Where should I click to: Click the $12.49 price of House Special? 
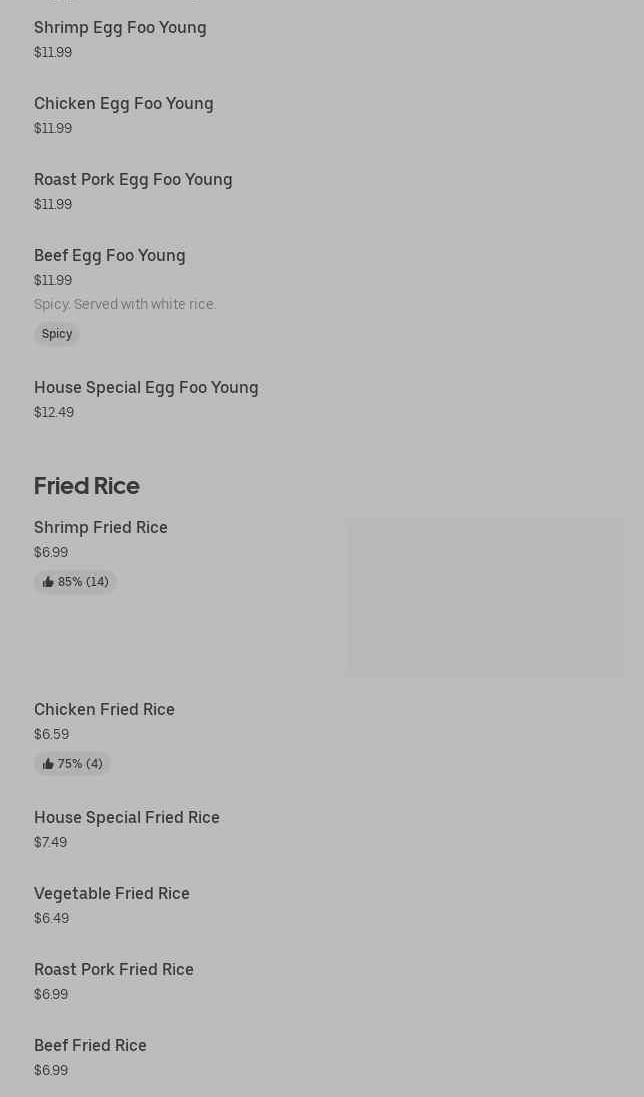point(54,412)
